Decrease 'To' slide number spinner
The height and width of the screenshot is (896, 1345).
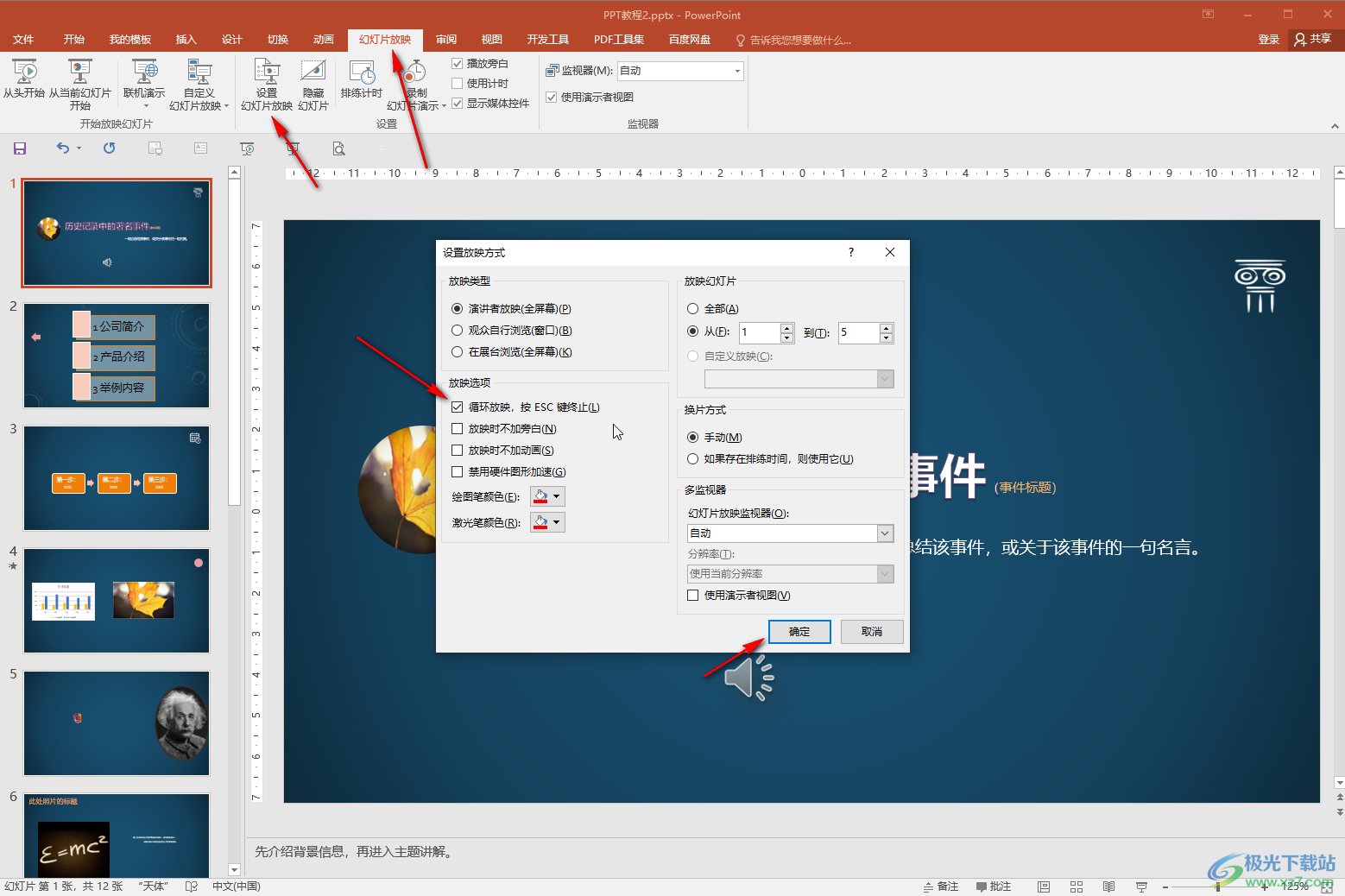tap(887, 338)
